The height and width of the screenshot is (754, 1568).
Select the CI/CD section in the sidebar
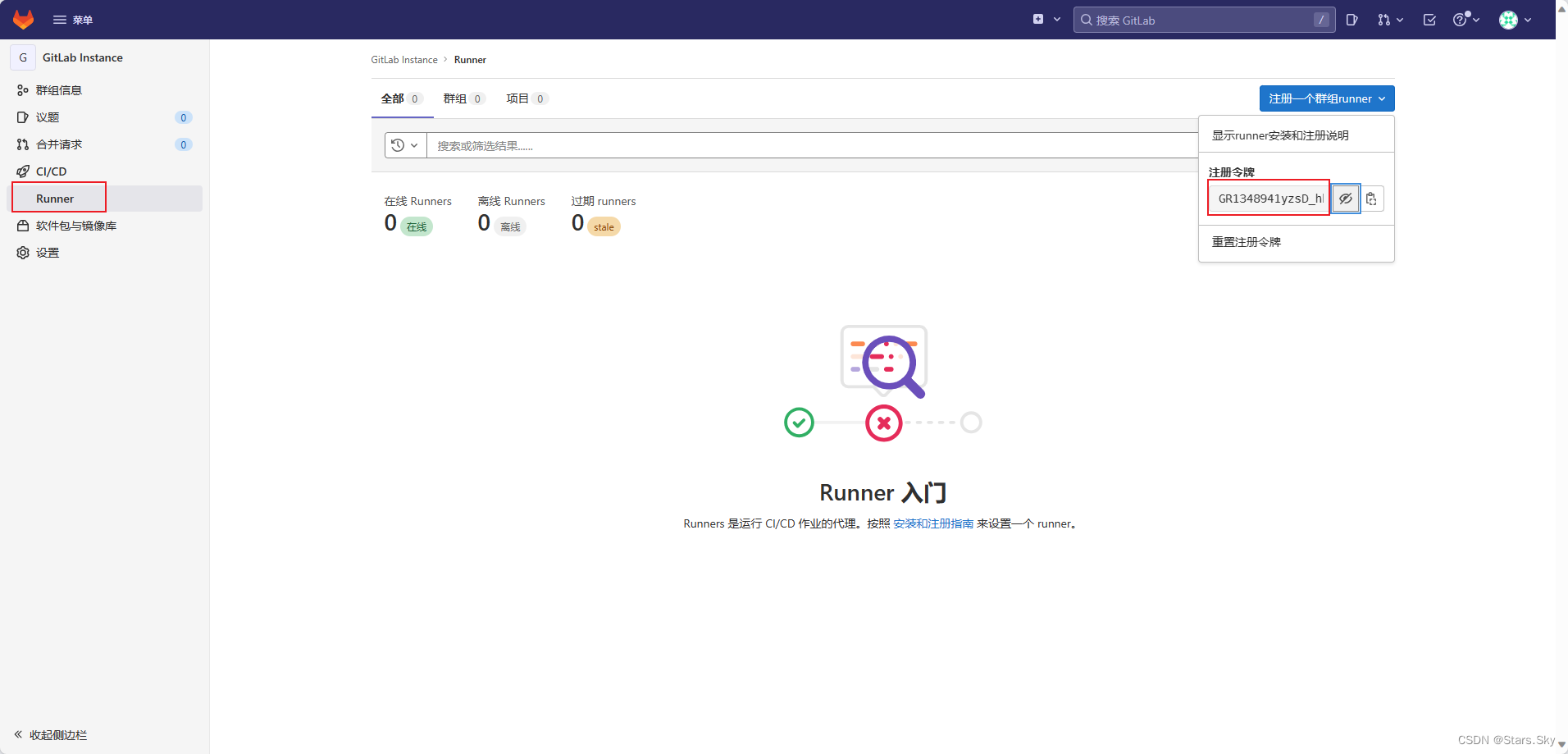tap(51, 171)
